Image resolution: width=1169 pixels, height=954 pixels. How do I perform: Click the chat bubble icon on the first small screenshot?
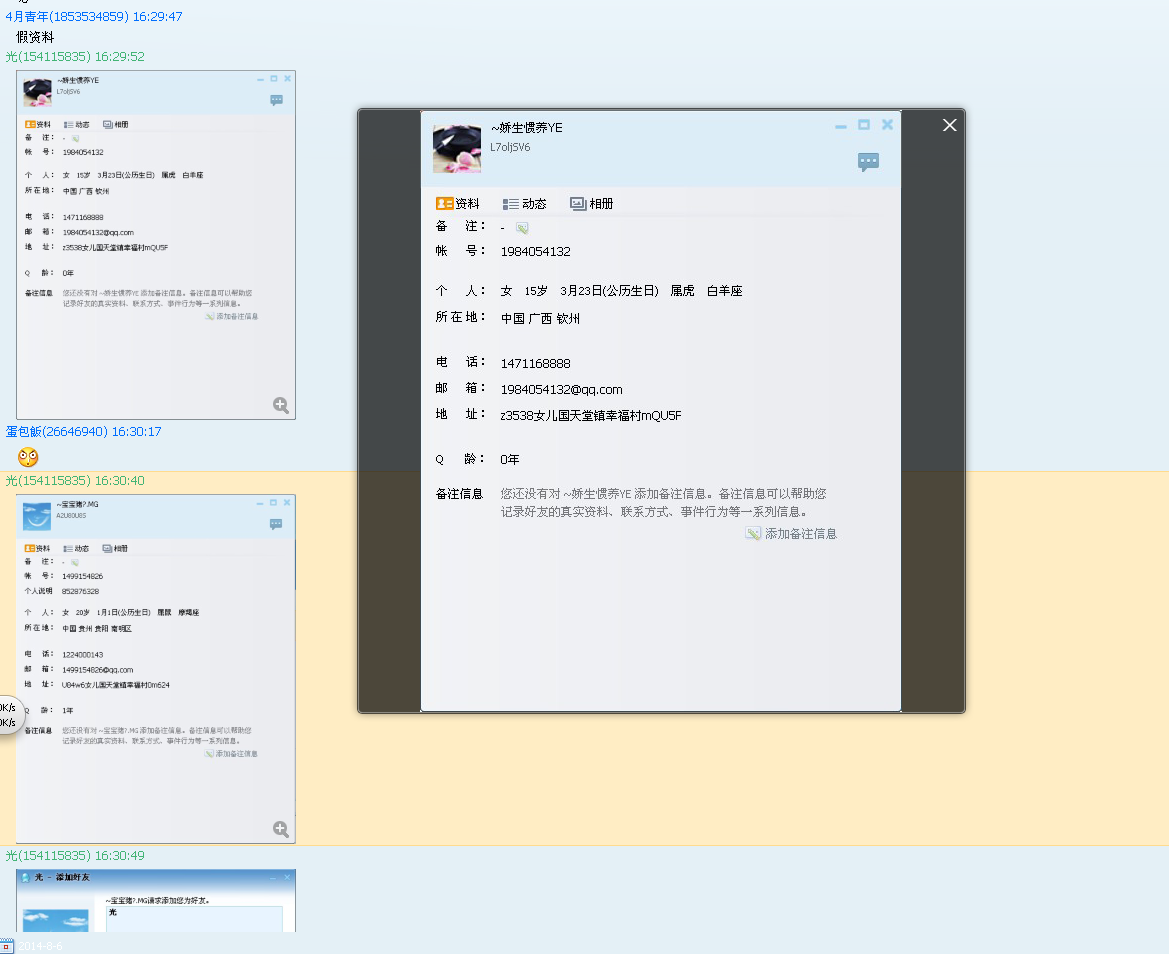tap(276, 100)
